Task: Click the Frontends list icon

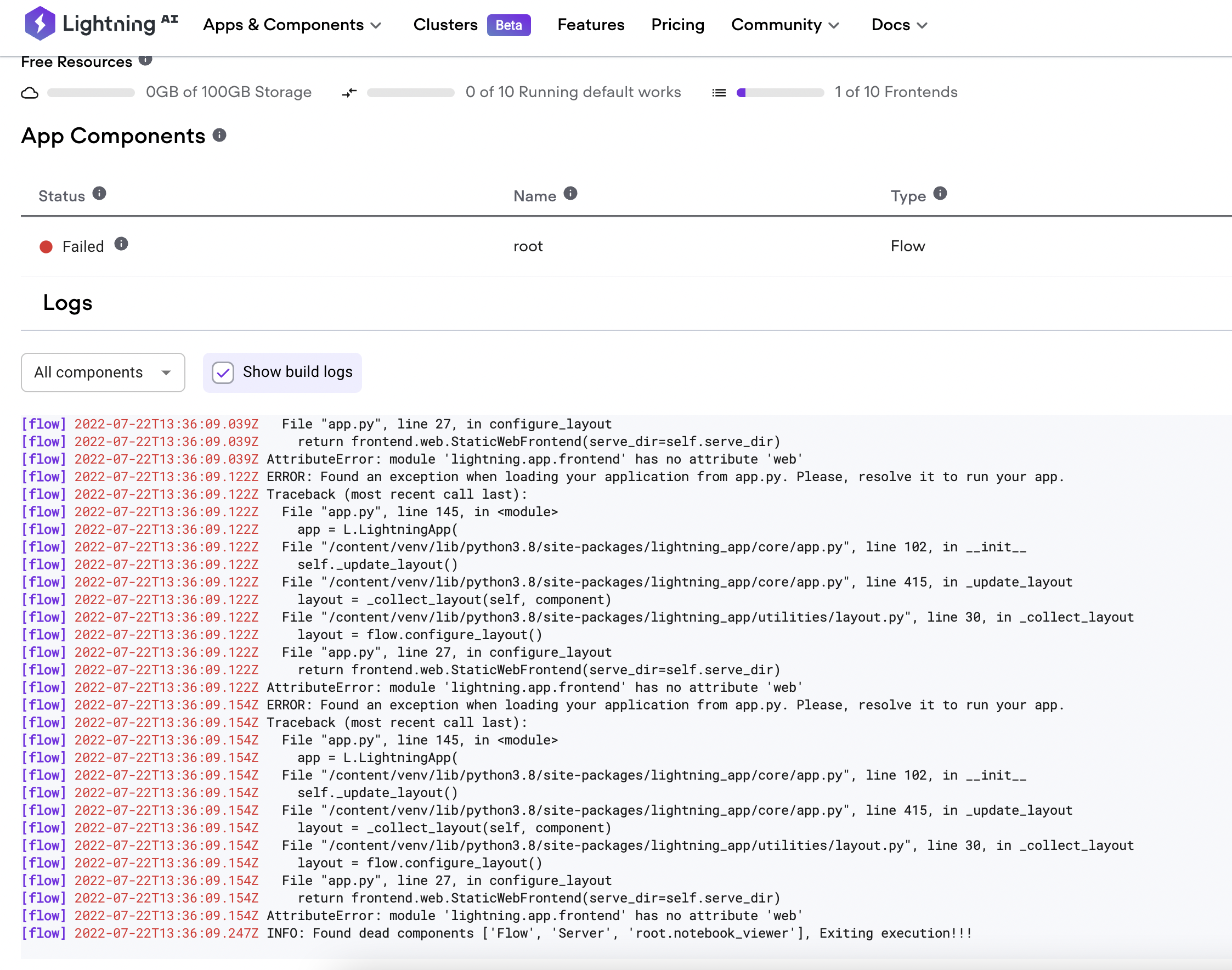Action: point(718,92)
